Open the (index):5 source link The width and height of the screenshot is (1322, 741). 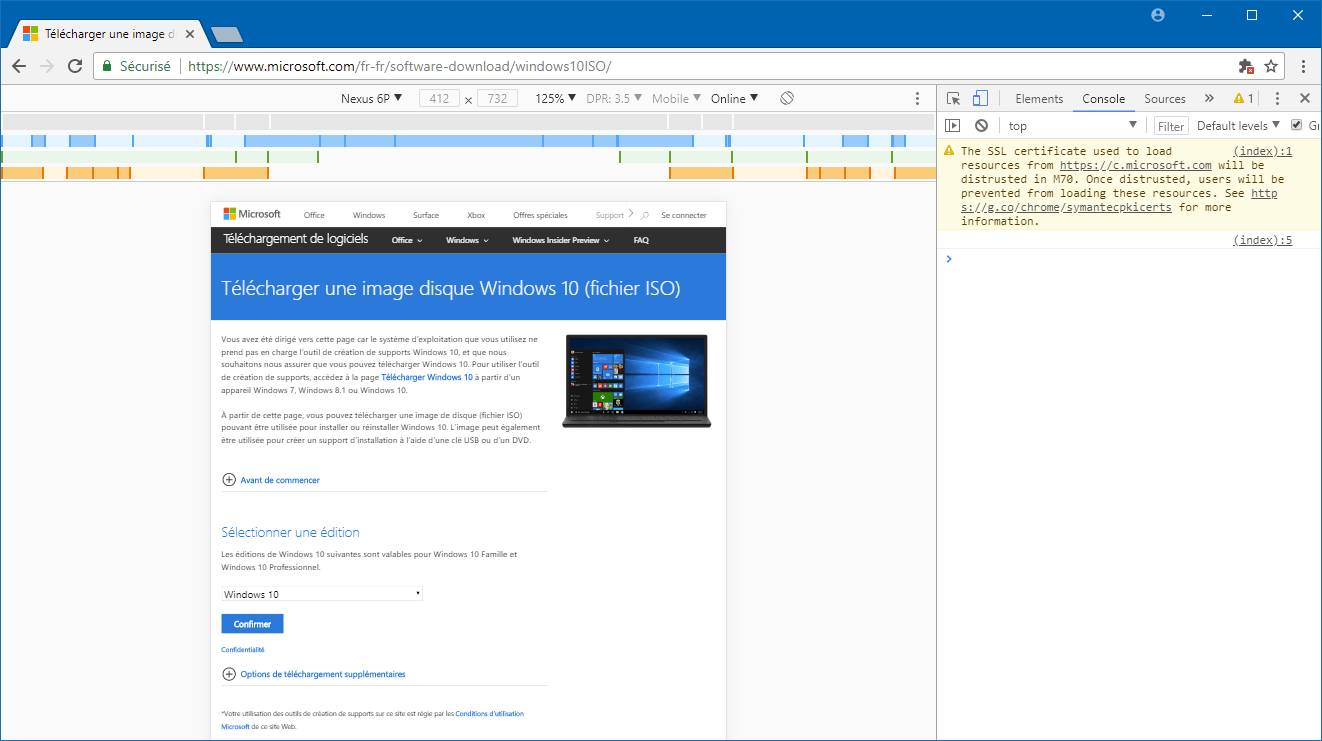pos(1263,240)
